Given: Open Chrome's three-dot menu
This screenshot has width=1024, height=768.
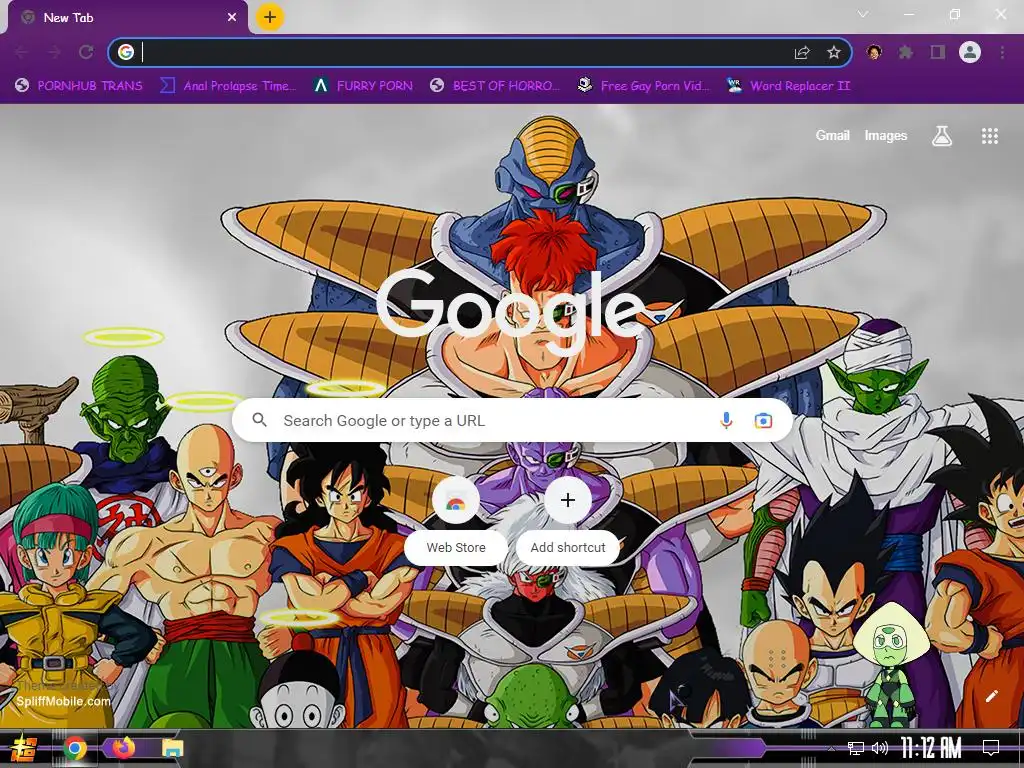Looking at the screenshot, I should [x=1002, y=52].
